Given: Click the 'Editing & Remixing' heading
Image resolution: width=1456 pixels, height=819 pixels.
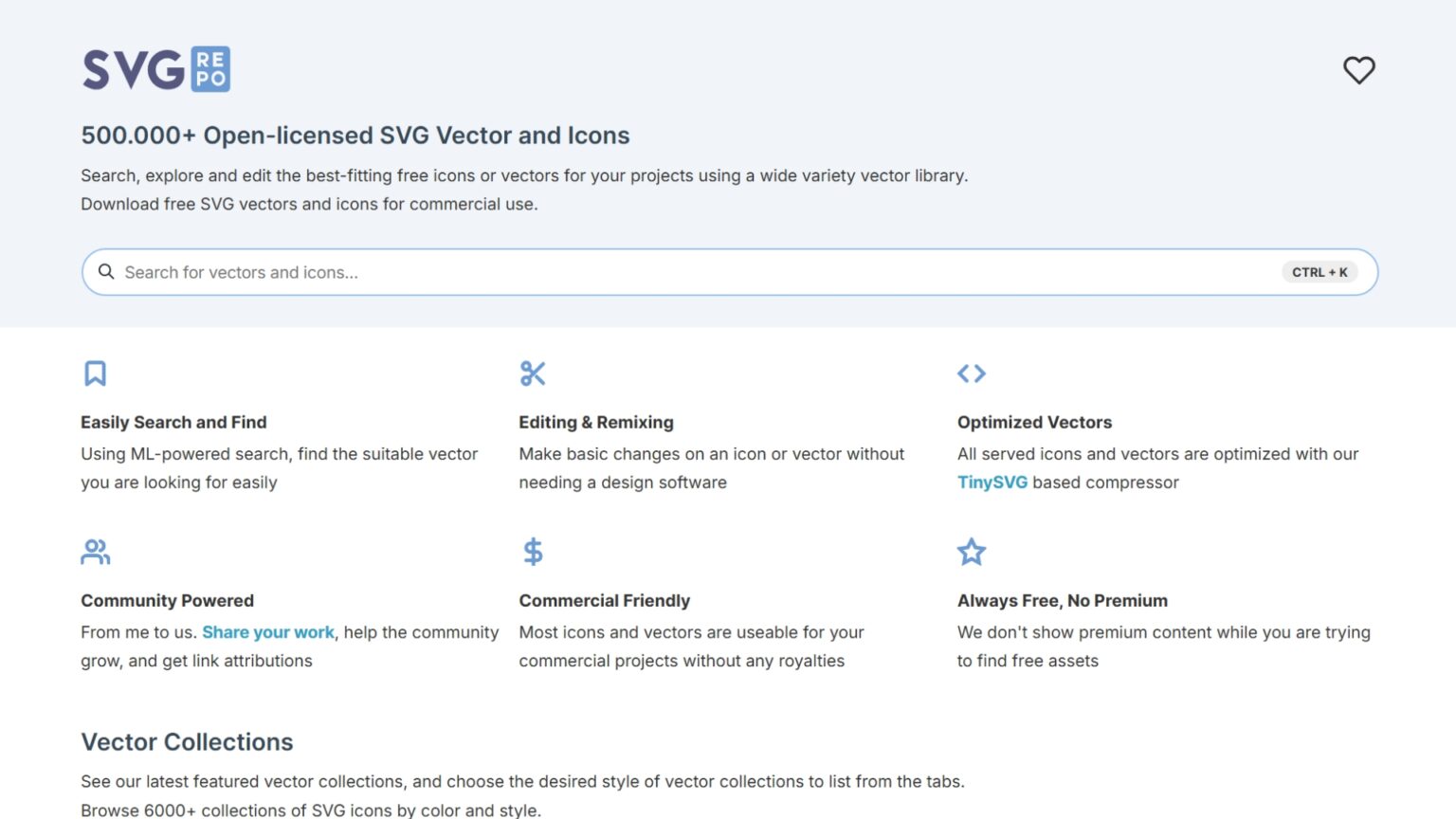Looking at the screenshot, I should point(596,423).
